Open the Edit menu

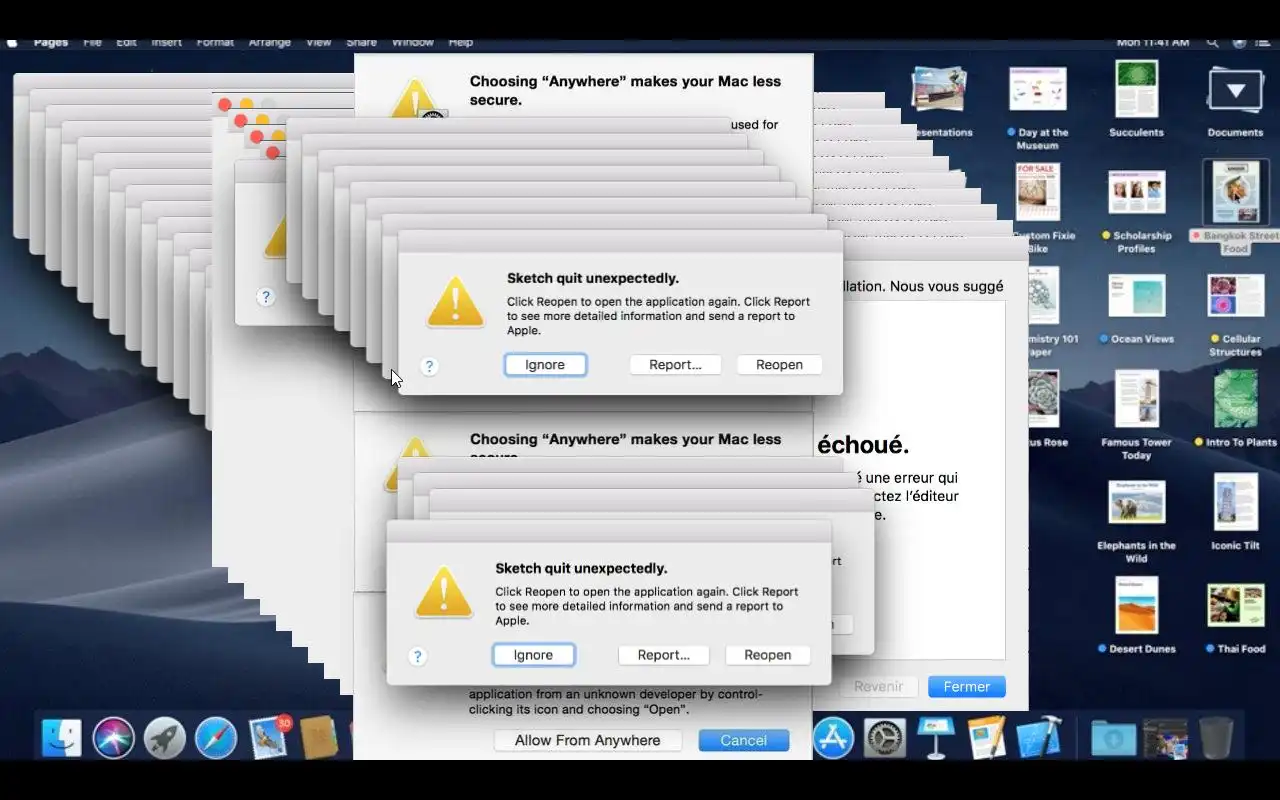click(x=126, y=42)
